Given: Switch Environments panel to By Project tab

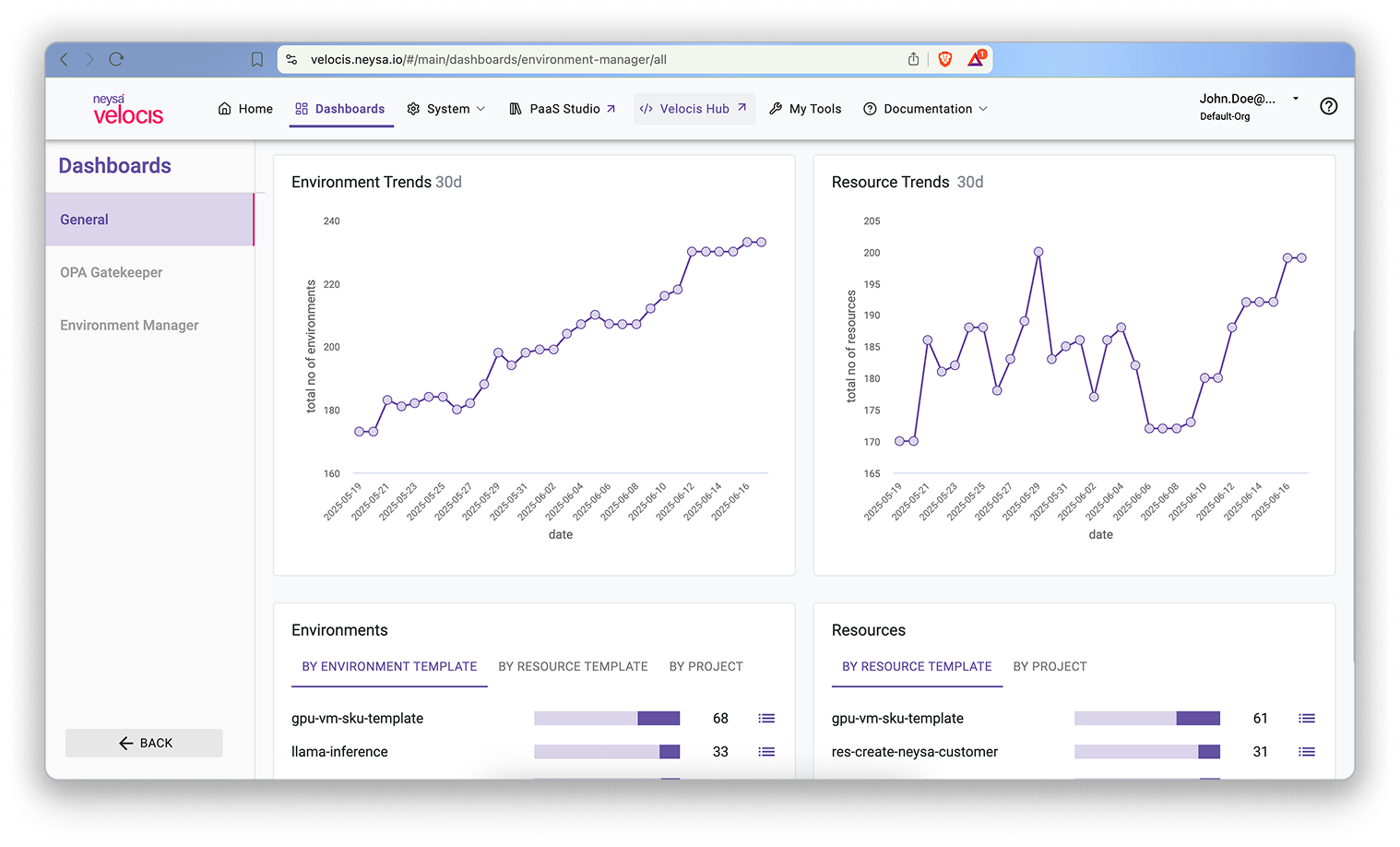Looking at the screenshot, I should pos(706,666).
